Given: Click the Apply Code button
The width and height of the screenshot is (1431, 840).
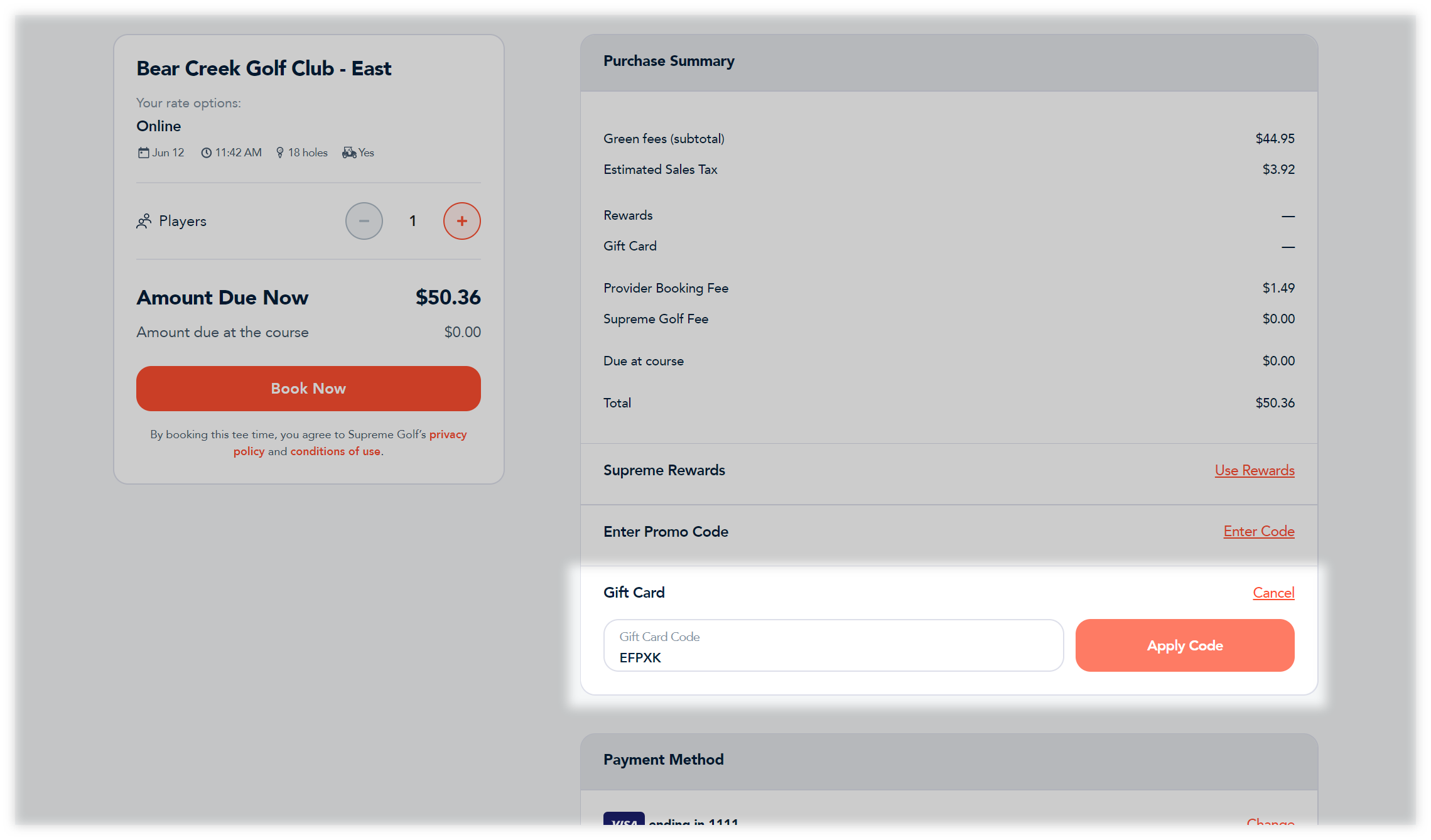Looking at the screenshot, I should coord(1185,645).
